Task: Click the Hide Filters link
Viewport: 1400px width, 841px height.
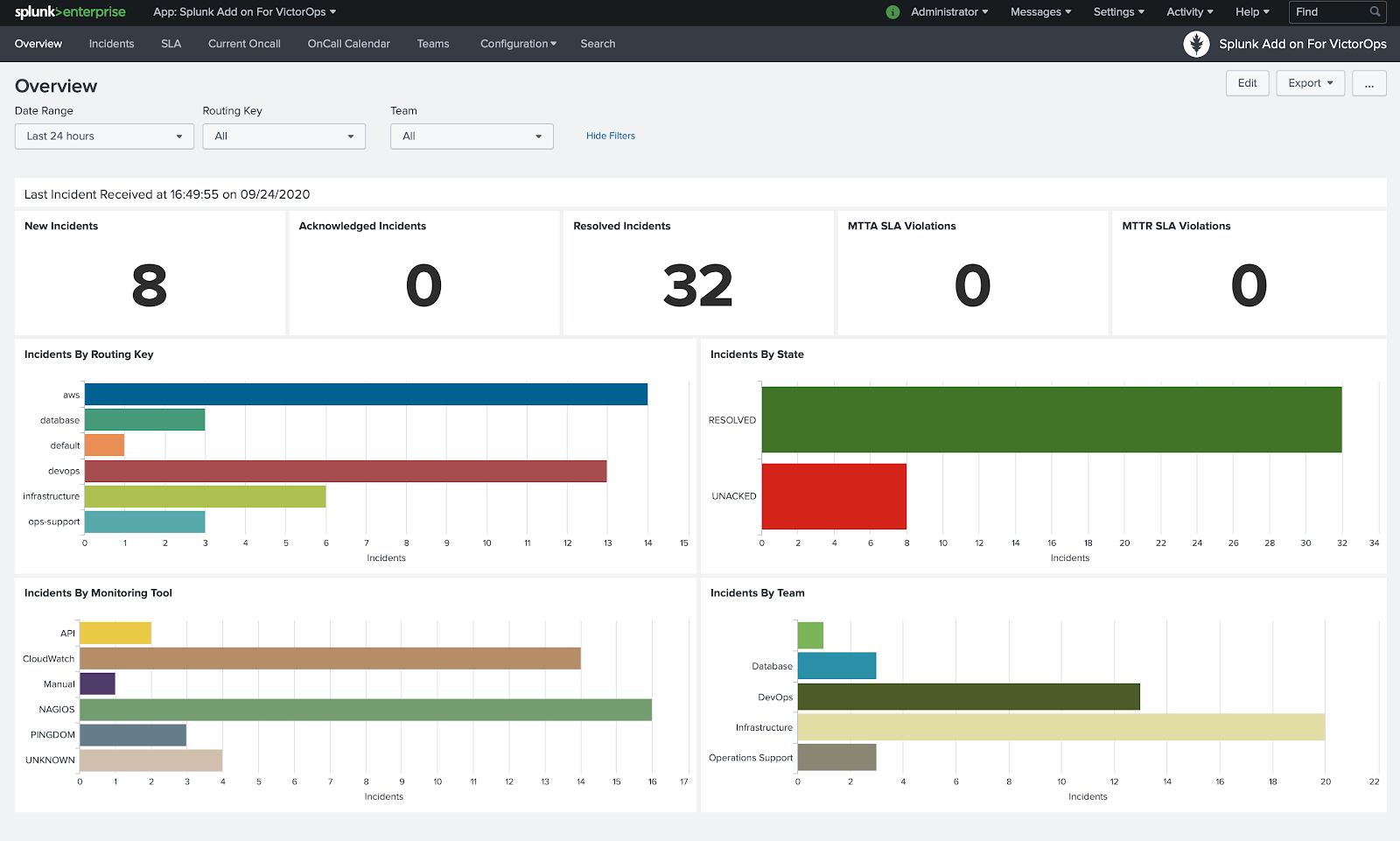Action: [x=611, y=137]
